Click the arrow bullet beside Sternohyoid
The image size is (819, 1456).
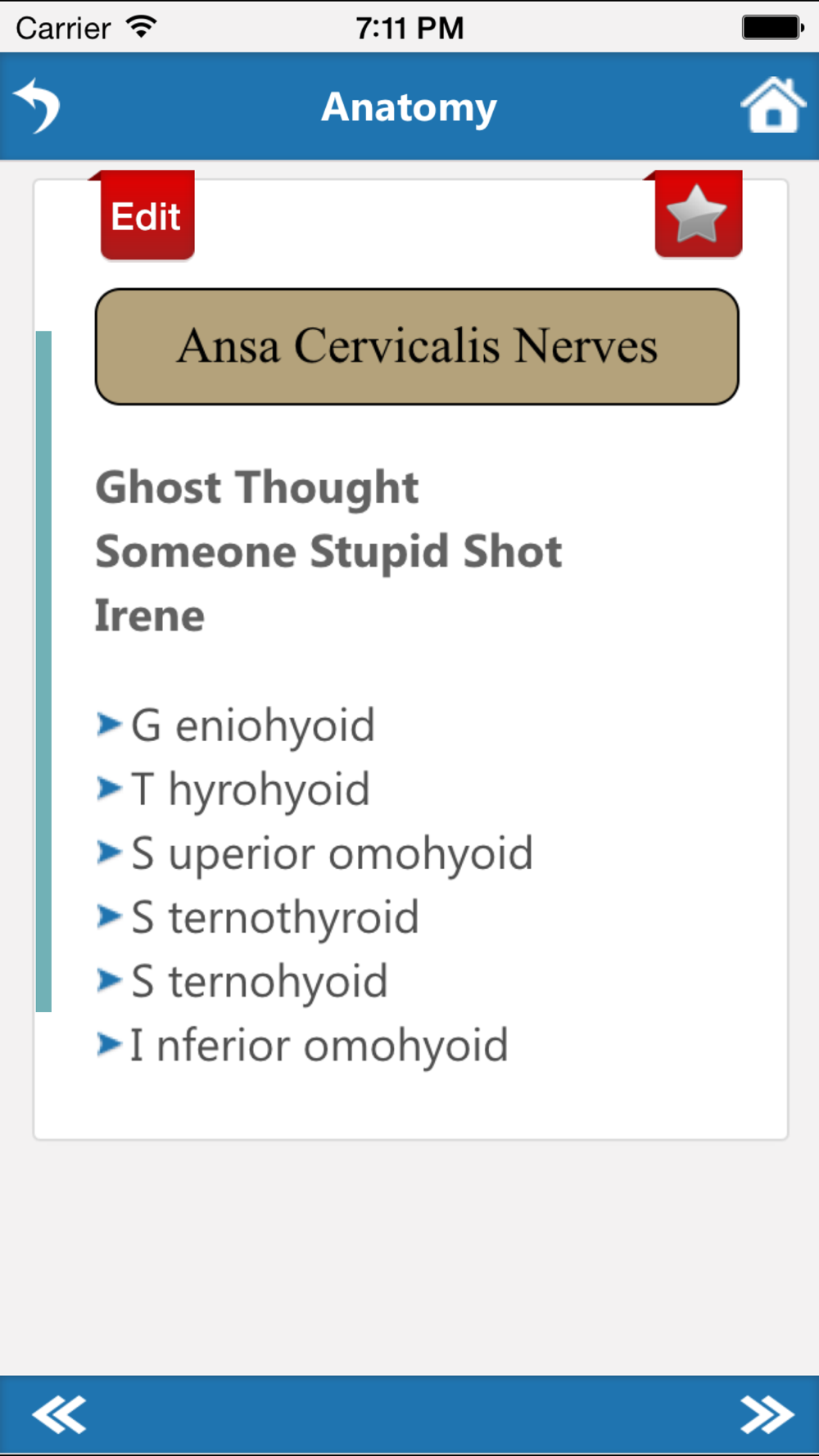coord(109,980)
